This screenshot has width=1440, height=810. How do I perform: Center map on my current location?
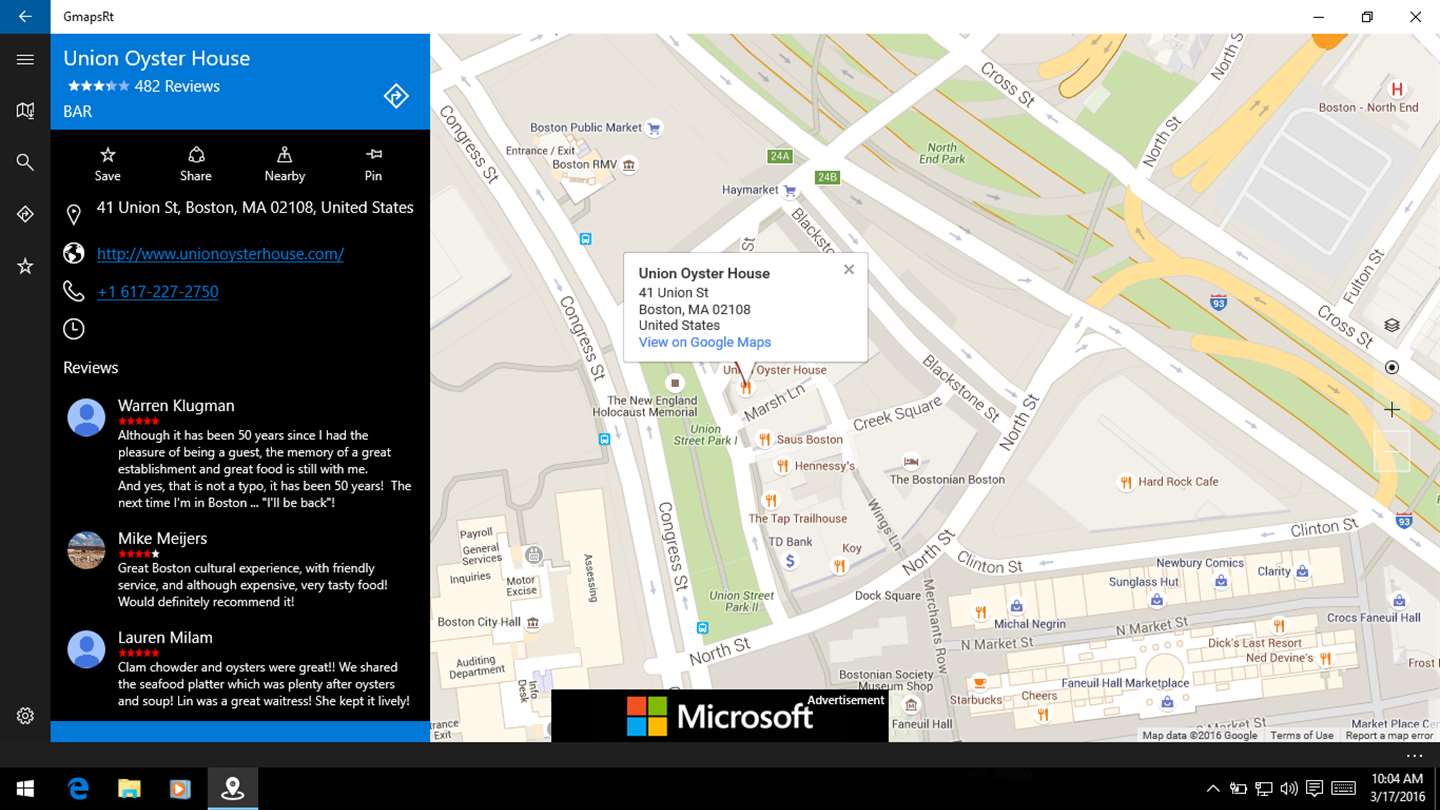tap(1391, 367)
